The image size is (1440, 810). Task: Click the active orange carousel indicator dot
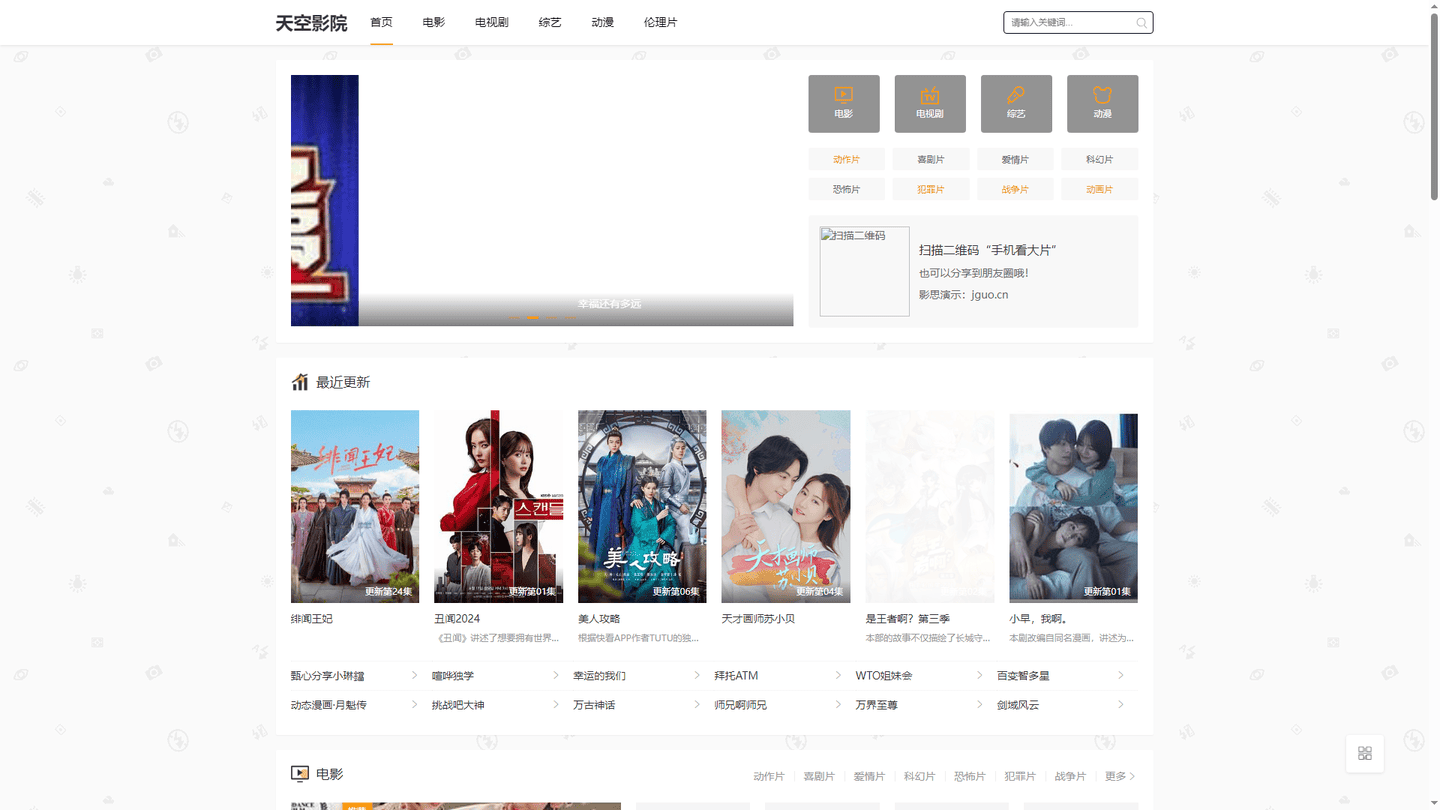(533, 317)
